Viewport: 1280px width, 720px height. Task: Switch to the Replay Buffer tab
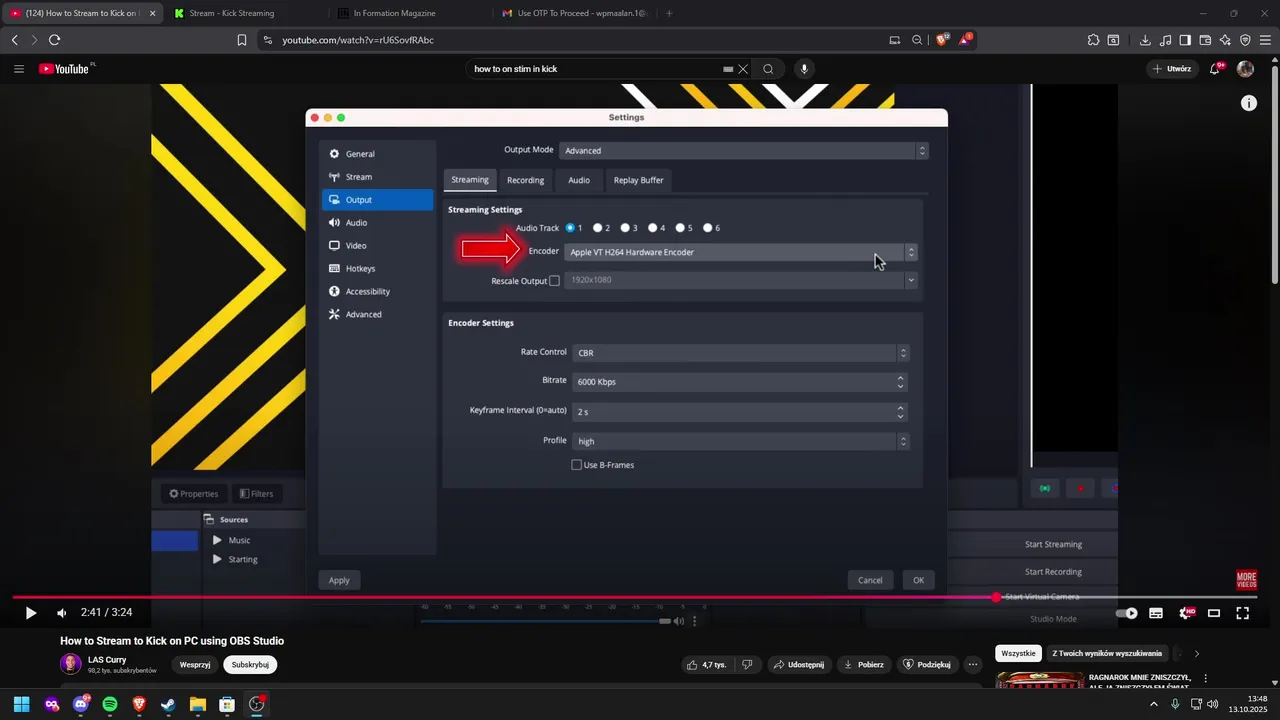pos(639,180)
